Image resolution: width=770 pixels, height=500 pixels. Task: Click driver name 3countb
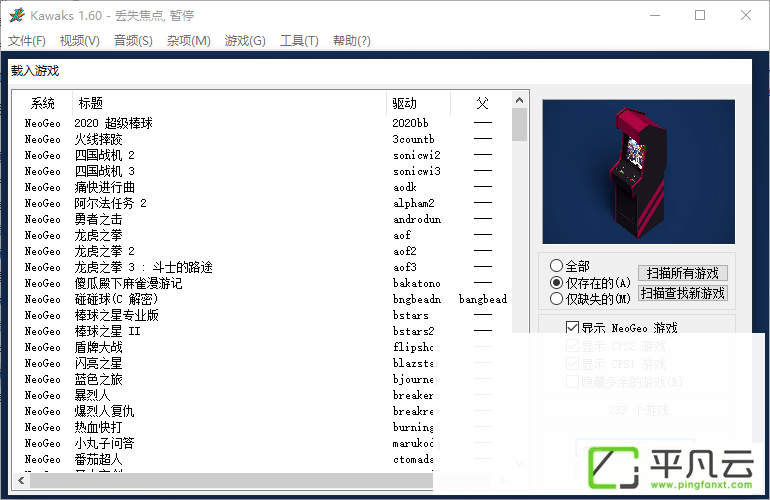(x=413, y=139)
